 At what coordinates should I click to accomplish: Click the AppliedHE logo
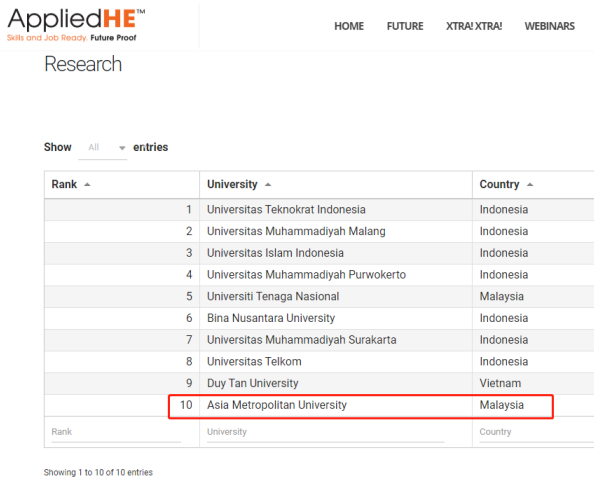76,25
